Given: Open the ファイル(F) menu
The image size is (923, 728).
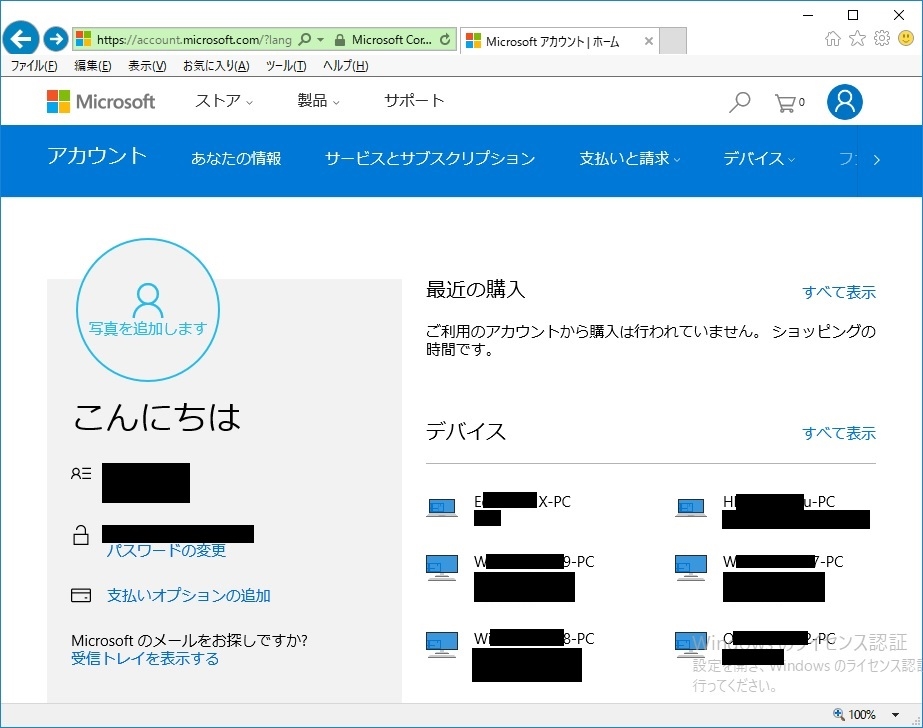Looking at the screenshot, I should tap(34, 66).
